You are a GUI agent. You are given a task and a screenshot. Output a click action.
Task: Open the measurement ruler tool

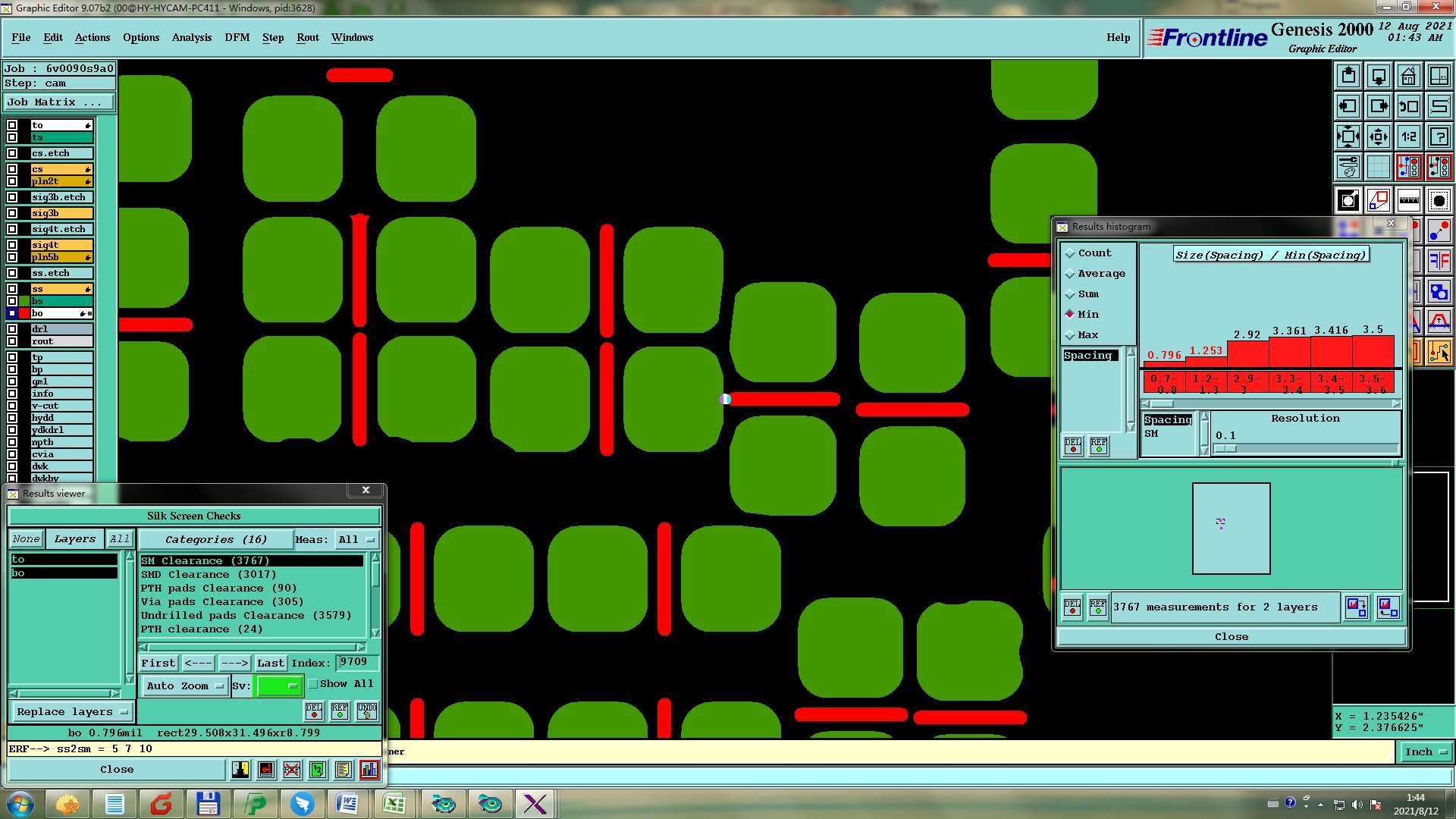coord(1408,201)
